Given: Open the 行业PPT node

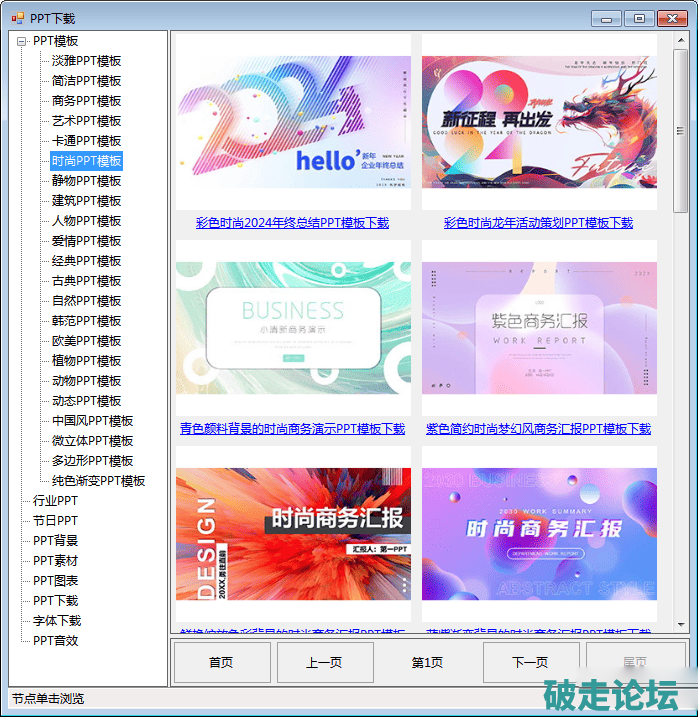Looking at the screenshot, I should click(x=55, y=501).
